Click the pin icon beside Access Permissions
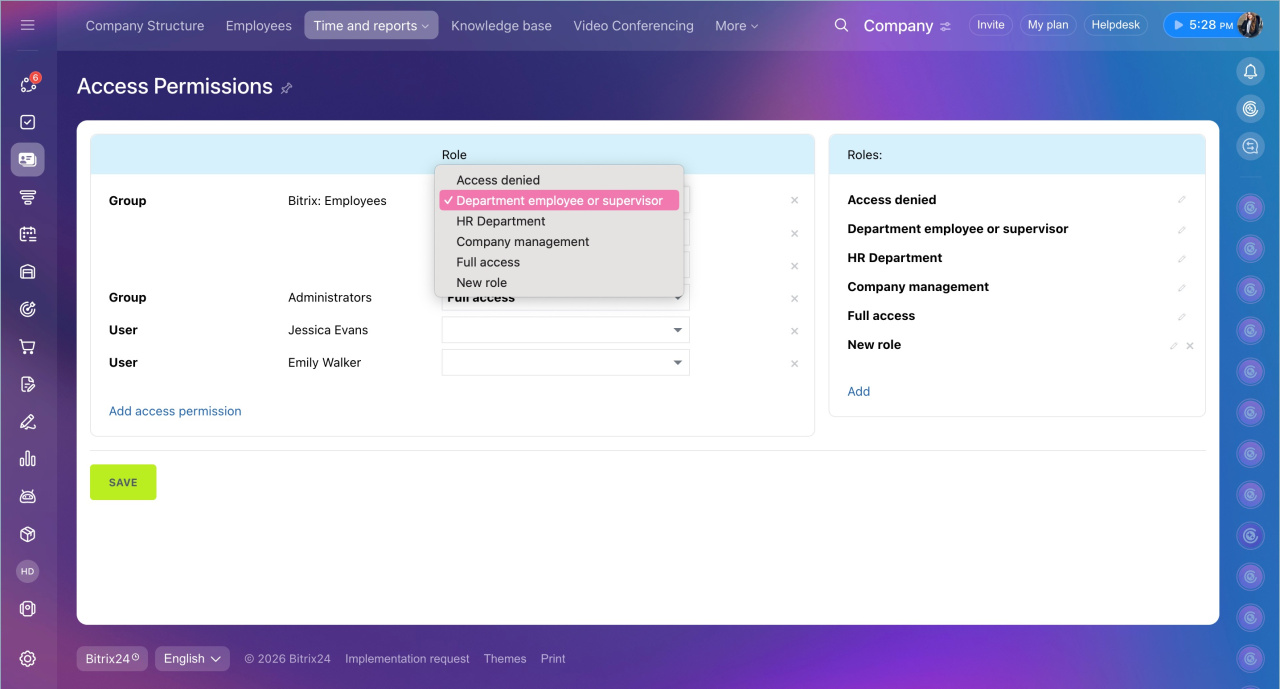 [286, 88]
